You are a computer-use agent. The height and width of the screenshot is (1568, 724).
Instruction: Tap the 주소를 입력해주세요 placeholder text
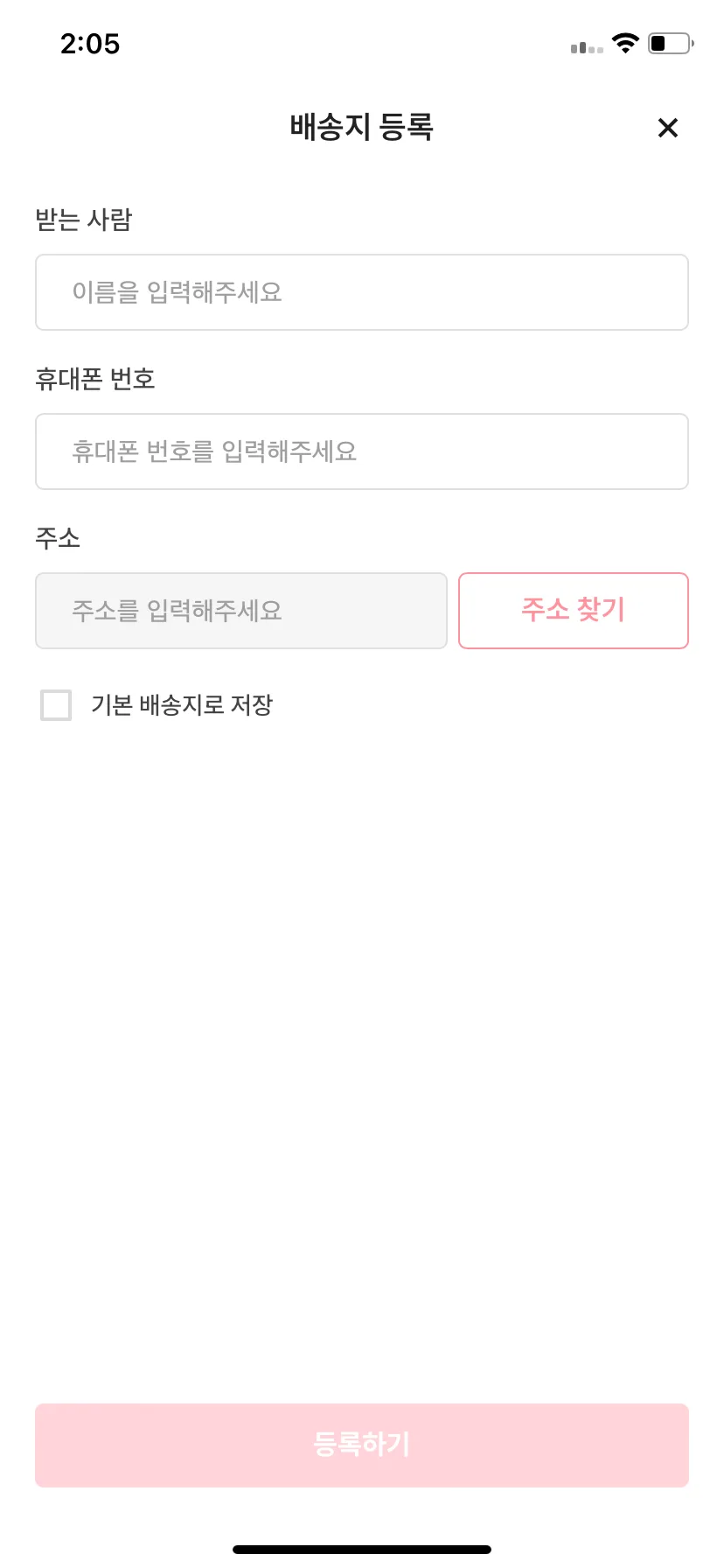click(x=178, y=611)
